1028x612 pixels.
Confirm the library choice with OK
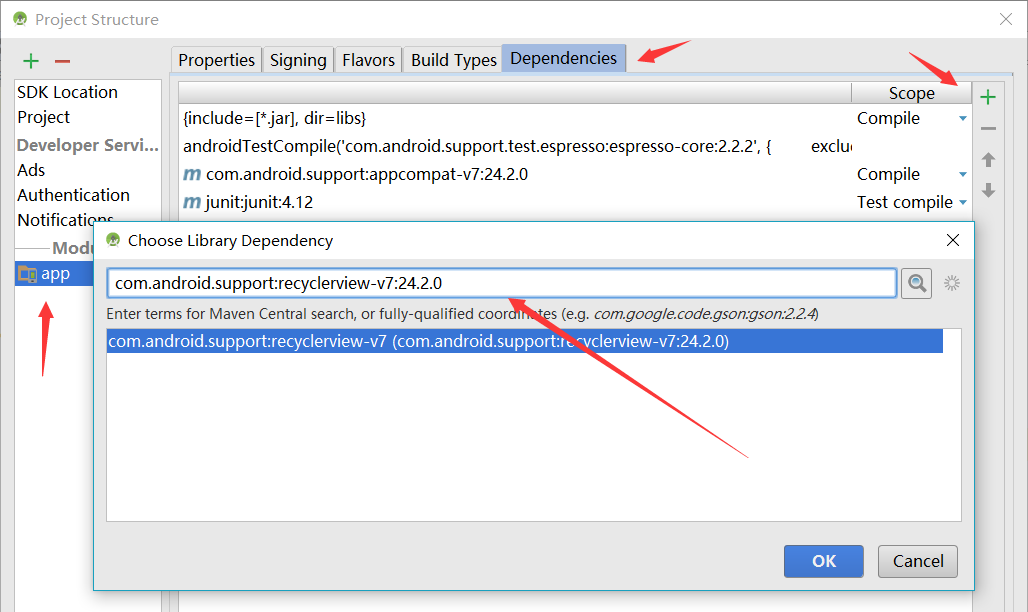coord(823,561)
